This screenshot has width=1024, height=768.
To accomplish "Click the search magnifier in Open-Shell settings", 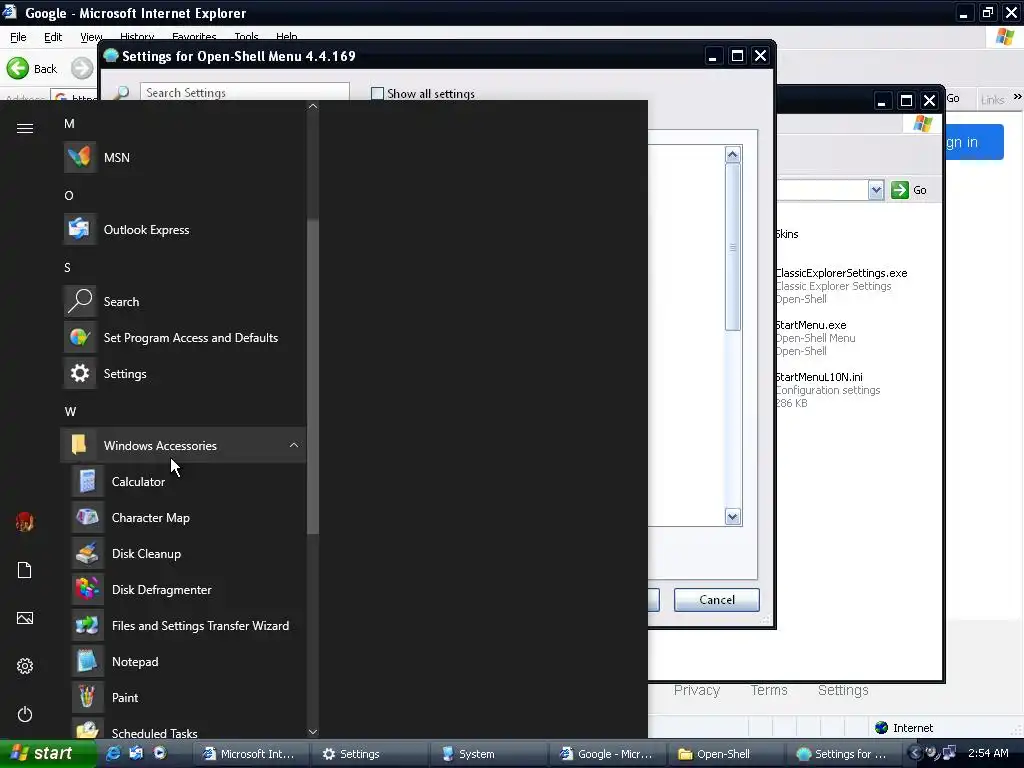I will (x=121, y=93).
